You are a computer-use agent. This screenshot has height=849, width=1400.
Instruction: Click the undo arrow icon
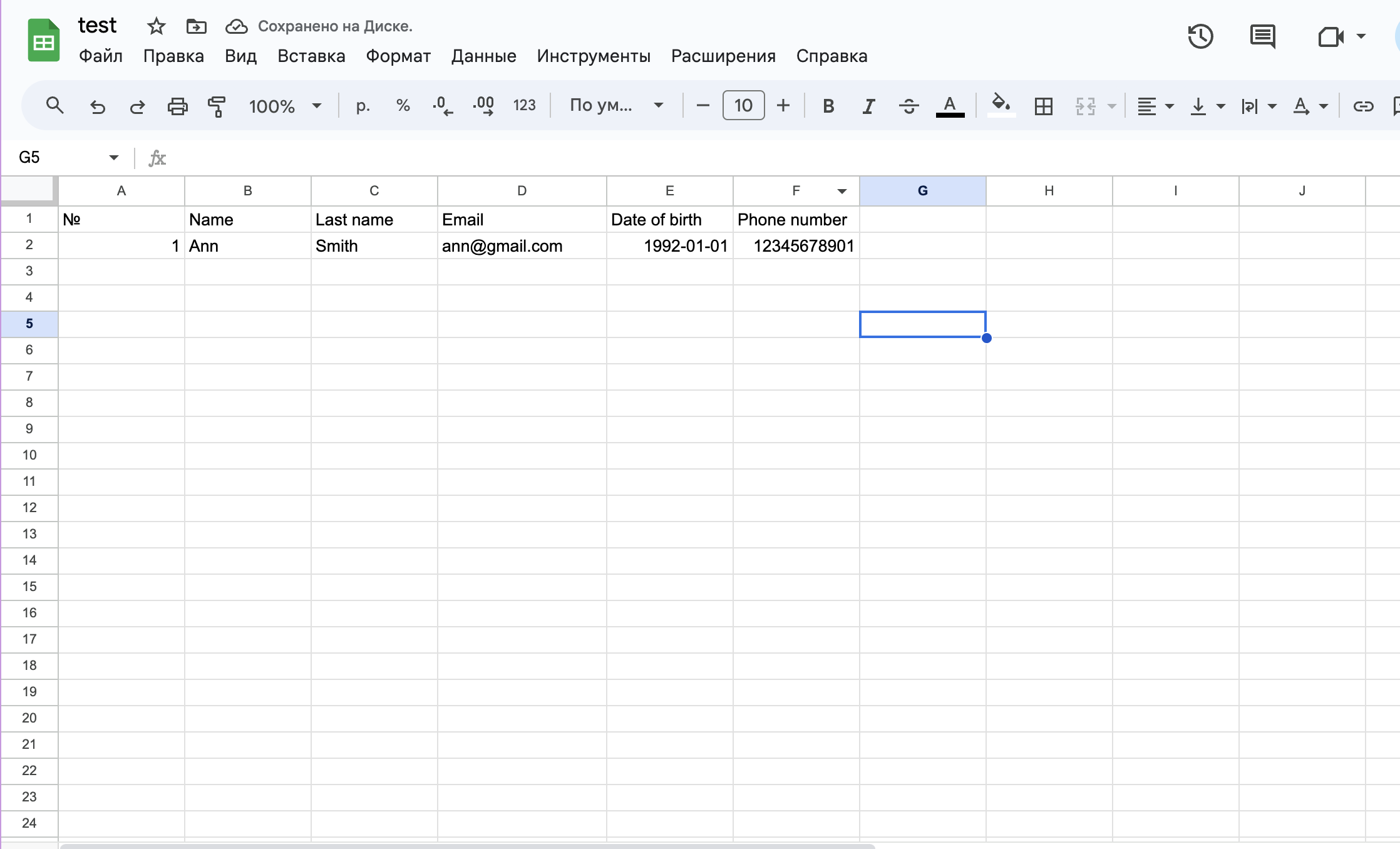coord(97,106)
